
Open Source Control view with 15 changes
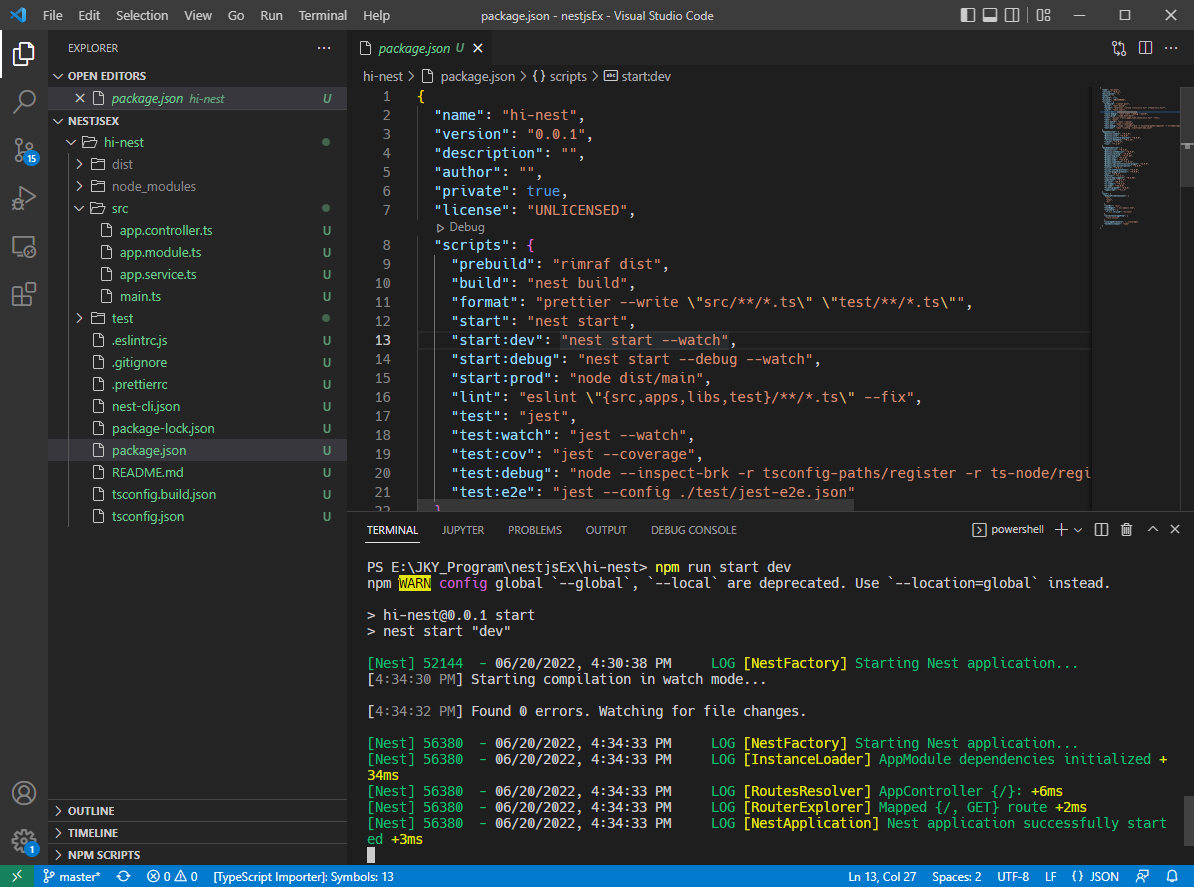[24, 150]
